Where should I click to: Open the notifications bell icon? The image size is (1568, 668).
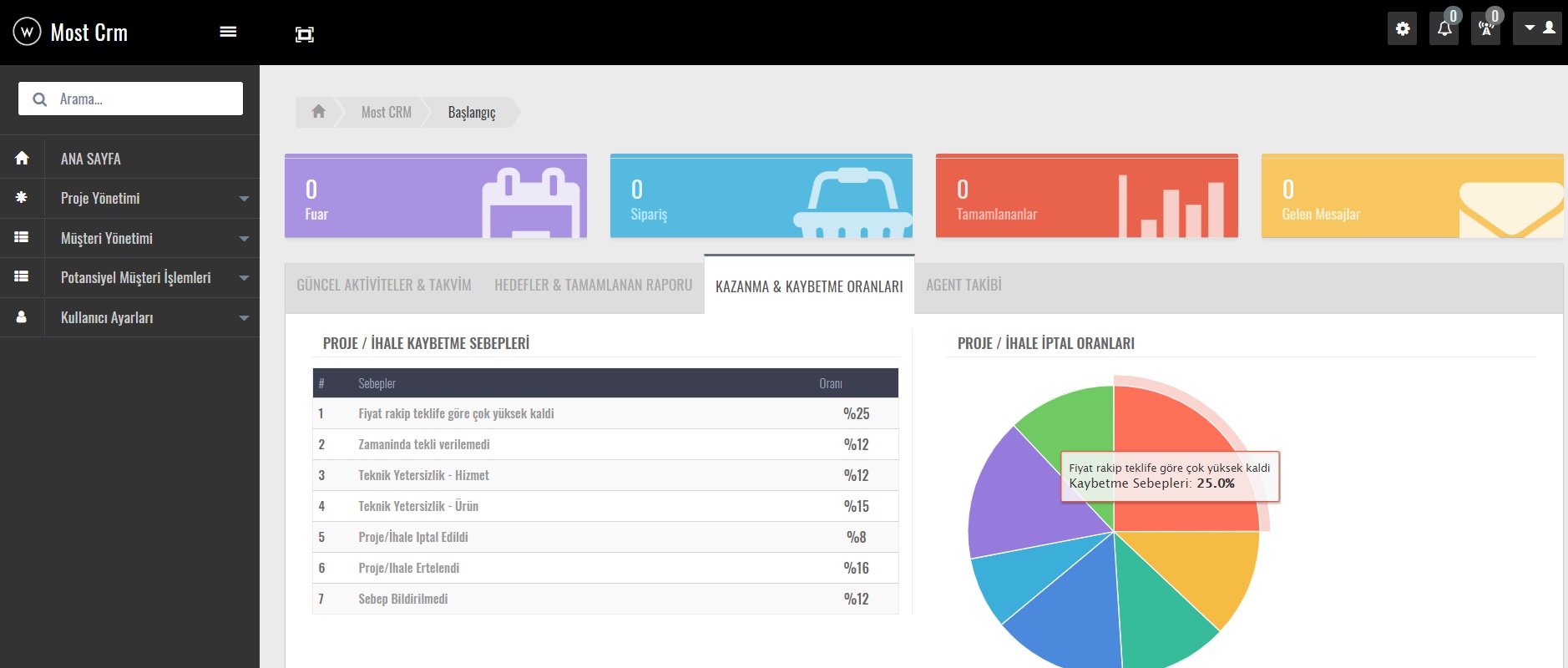point(1444,29)
